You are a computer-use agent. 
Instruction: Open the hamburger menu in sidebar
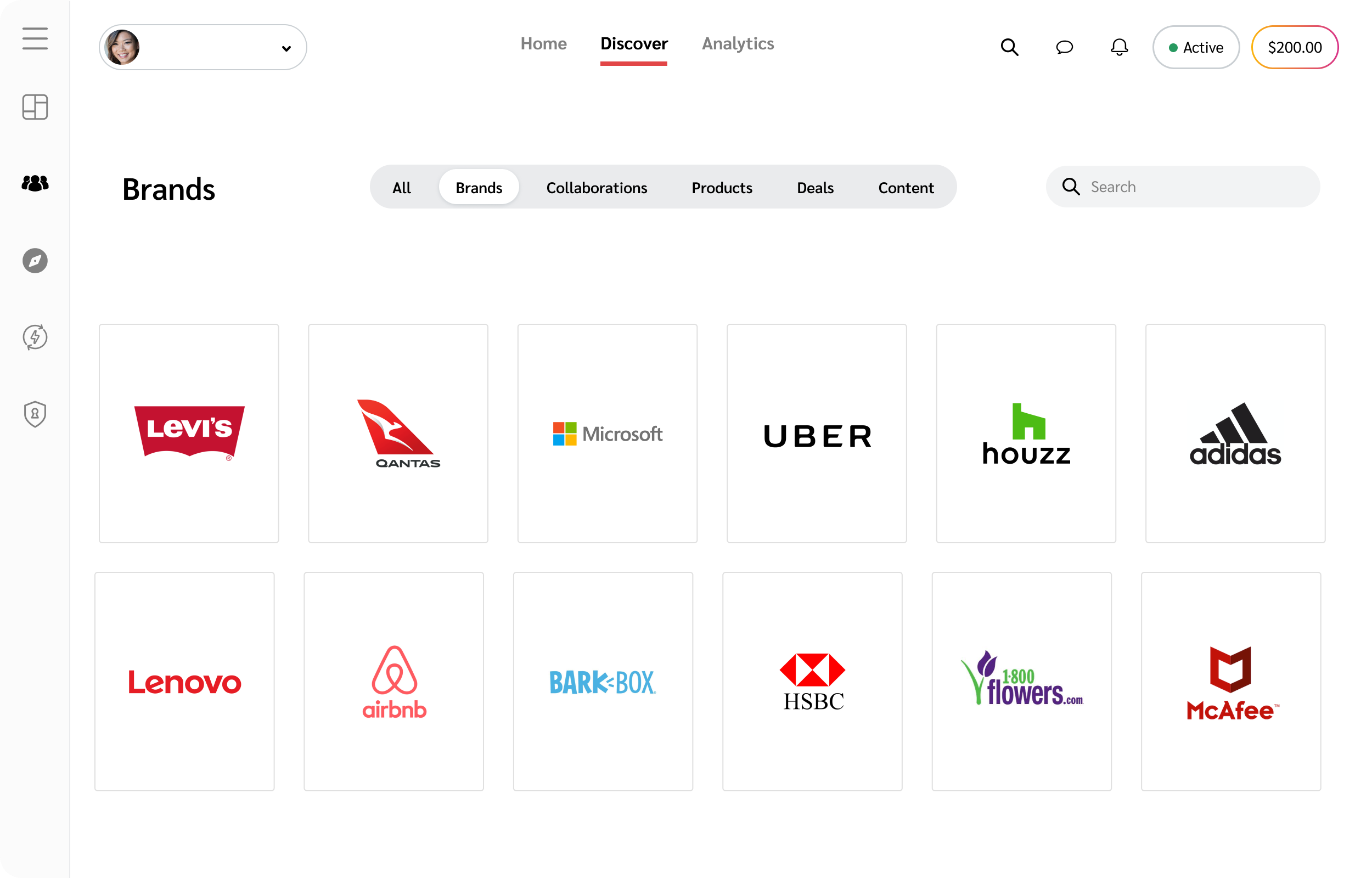pos(35,39)
